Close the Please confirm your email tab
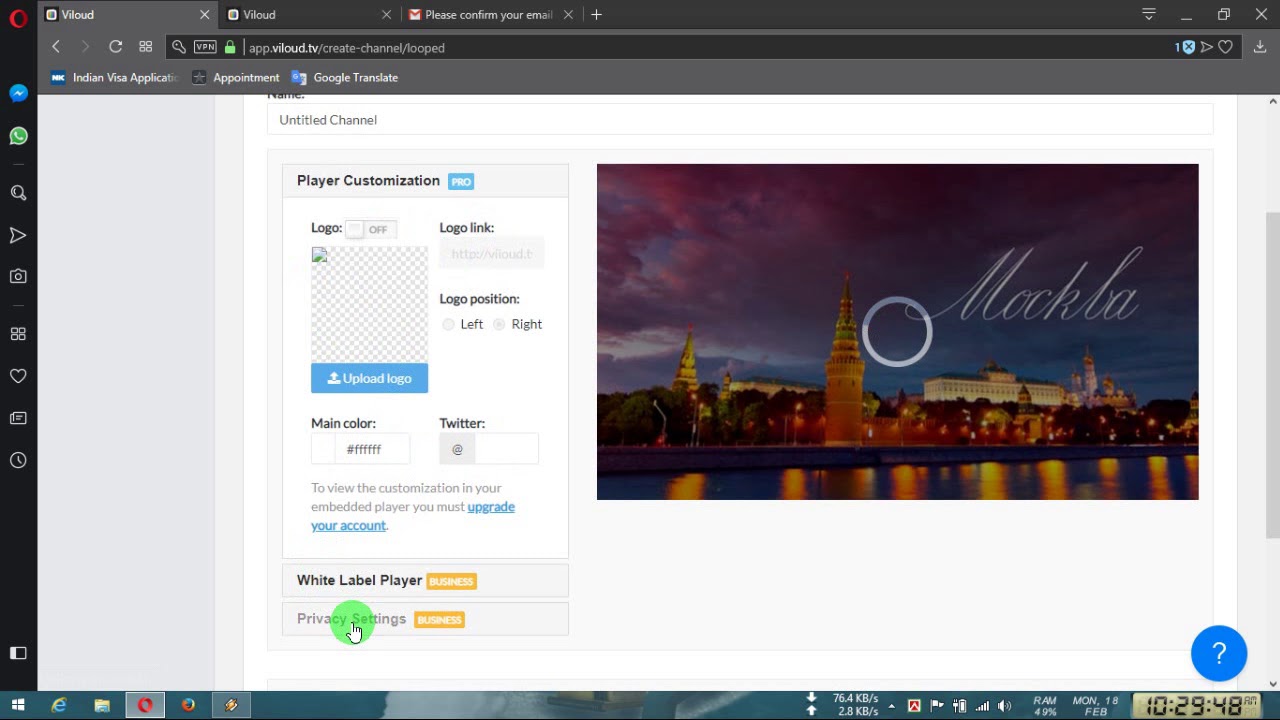Screen dimensions: 1280x720 click(568, 14)
